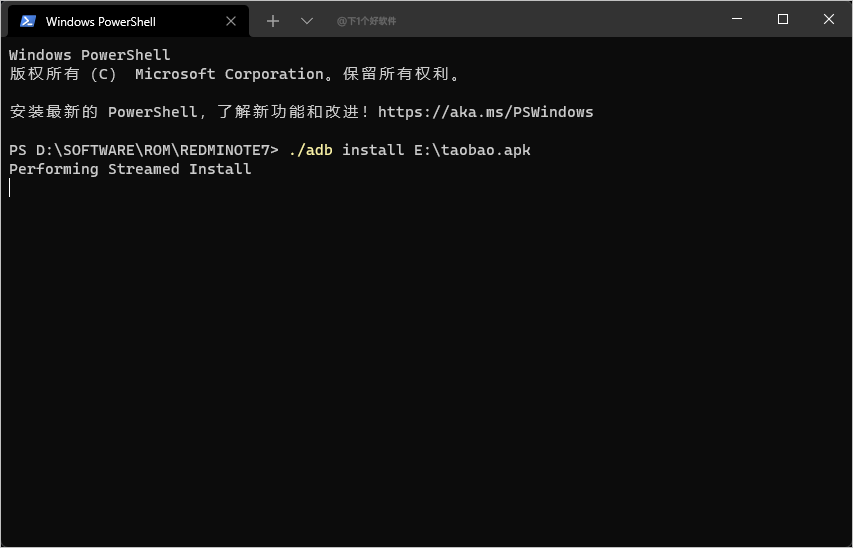The image size is (853, 548).
Task: Close the Windows PowerShell tab
Action: pos(229,21)
